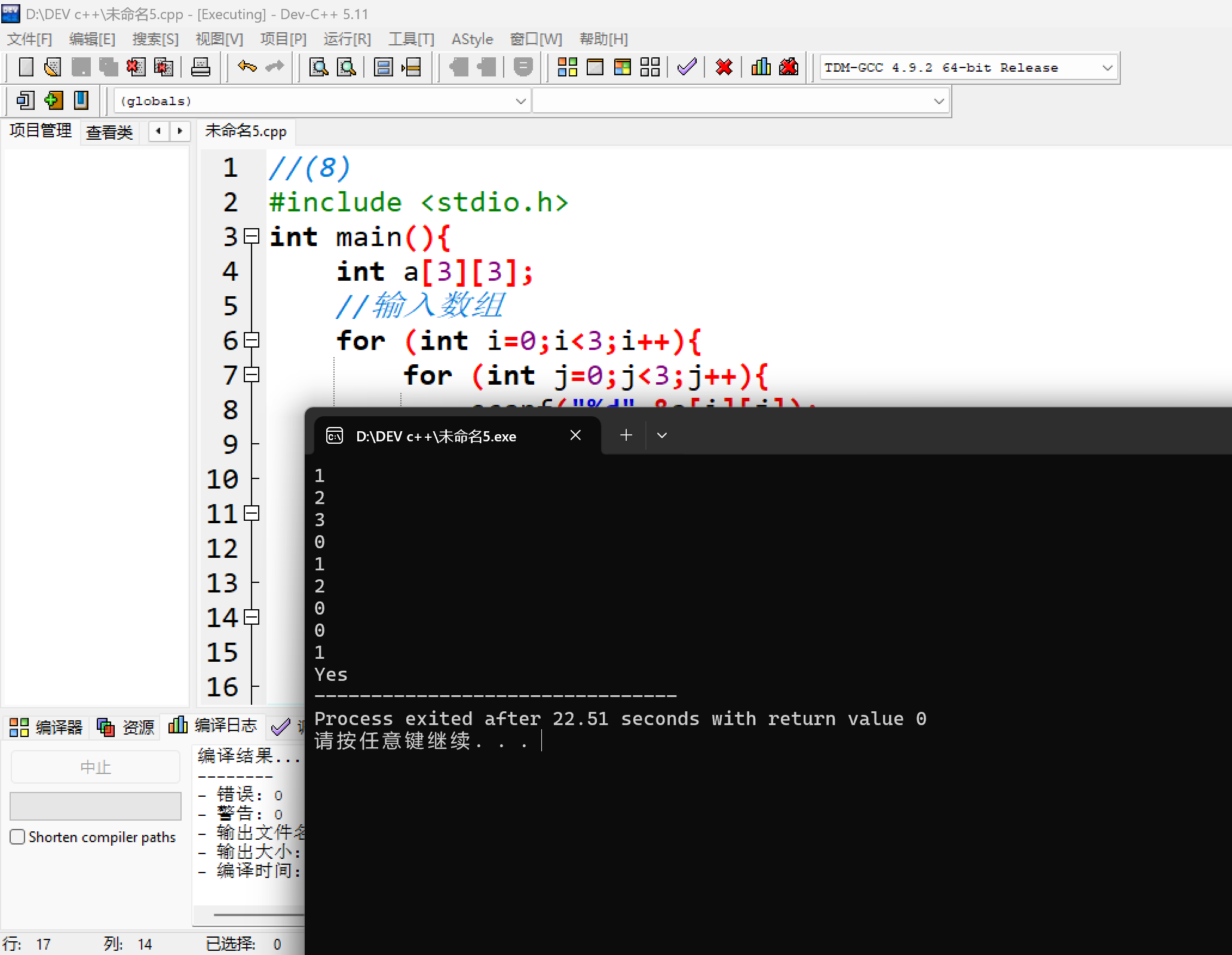
Task: Collapse fold marker at line 11
Action: click(252, 513)
